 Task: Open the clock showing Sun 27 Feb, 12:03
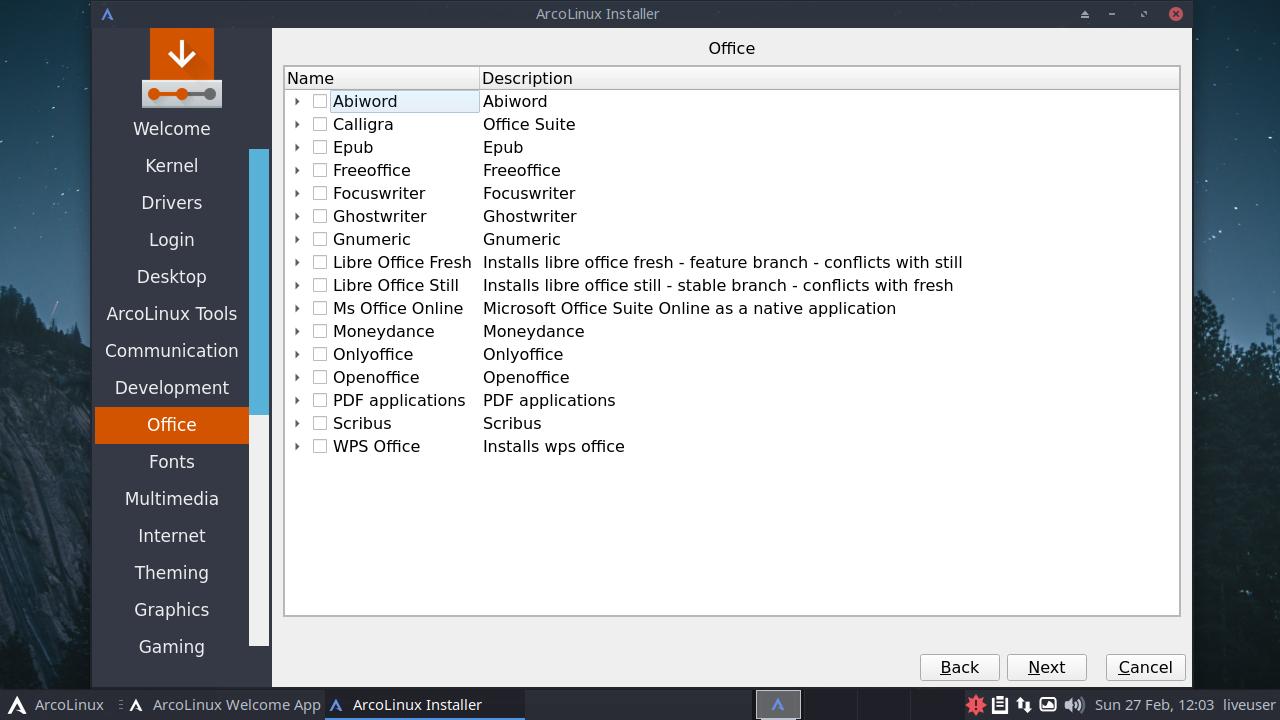[x=1154, y=705]
